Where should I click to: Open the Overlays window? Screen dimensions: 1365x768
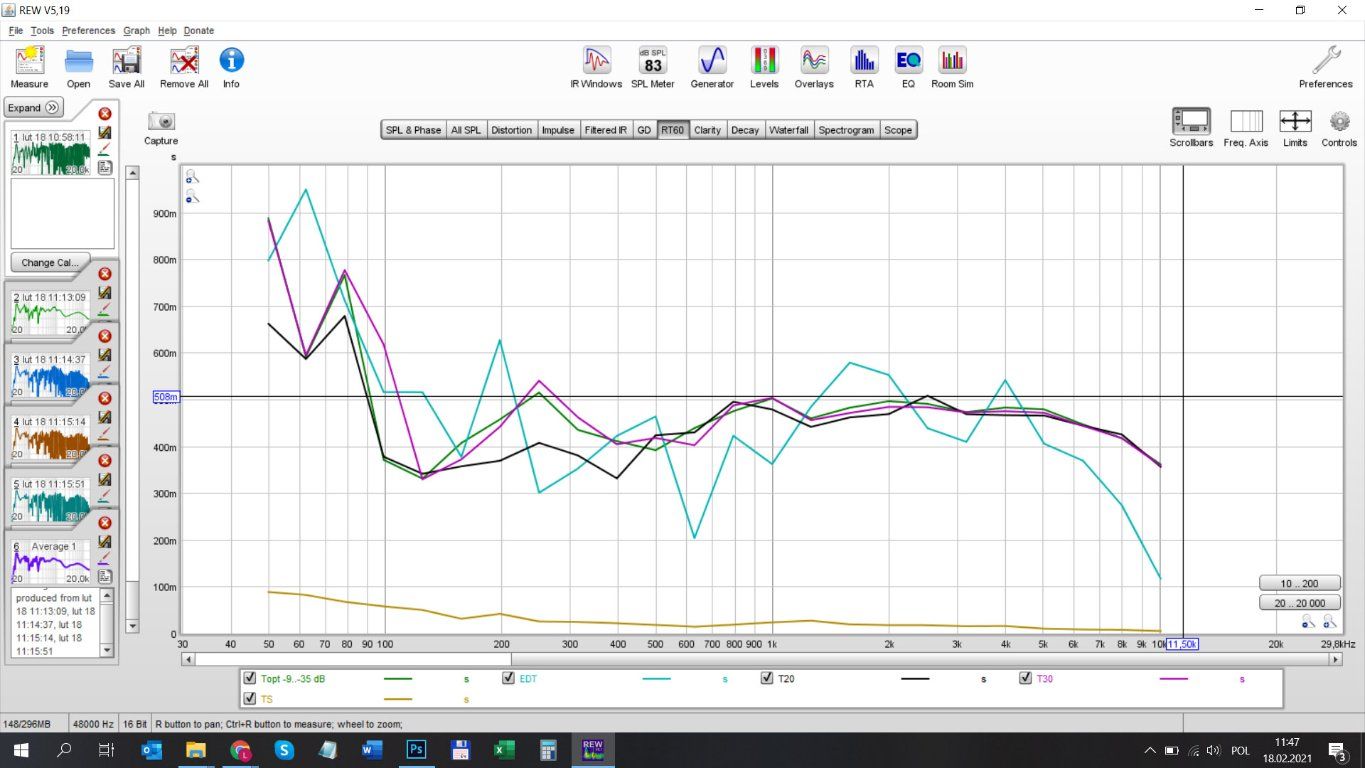(814, 67)
